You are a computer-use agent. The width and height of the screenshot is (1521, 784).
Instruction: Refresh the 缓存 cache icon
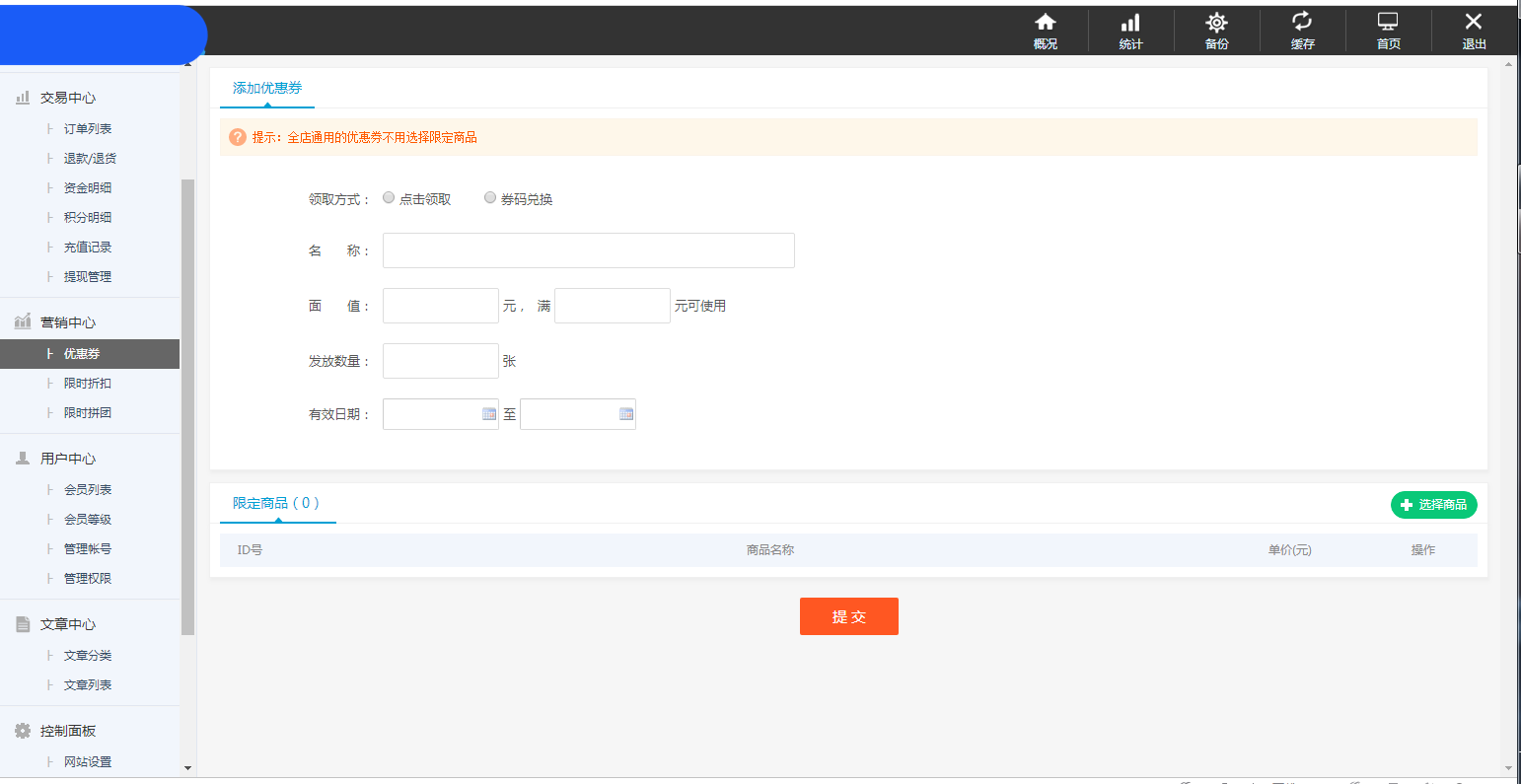pos(1302,30)
